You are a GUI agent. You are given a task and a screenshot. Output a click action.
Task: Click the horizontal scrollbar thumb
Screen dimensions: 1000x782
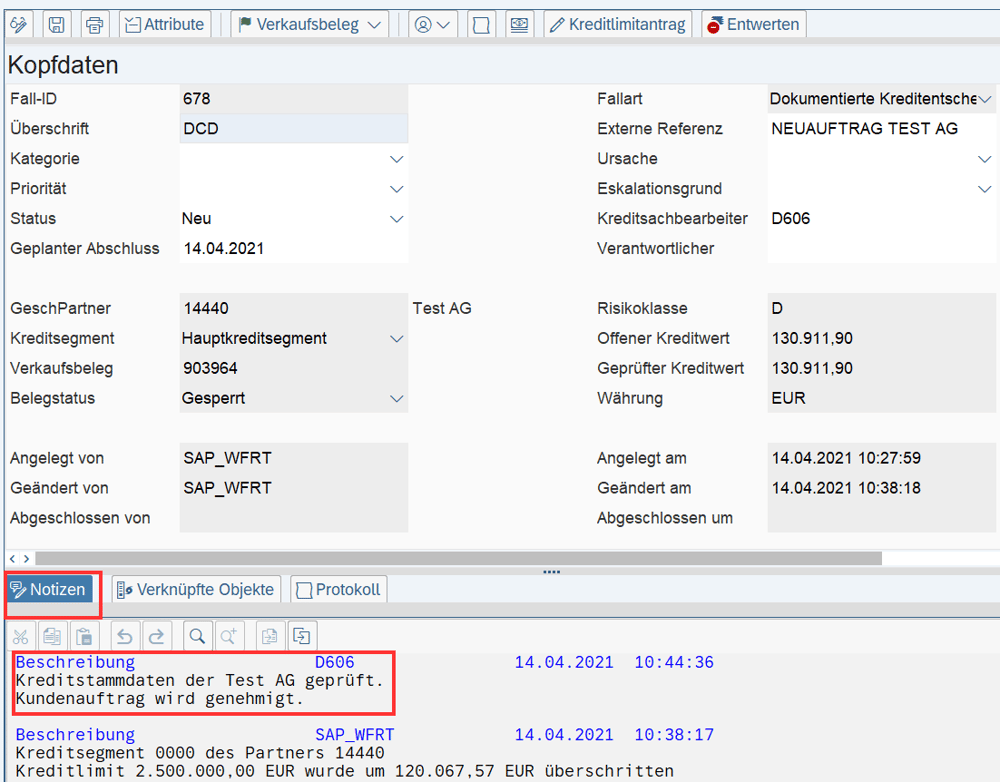pos(459,559)
